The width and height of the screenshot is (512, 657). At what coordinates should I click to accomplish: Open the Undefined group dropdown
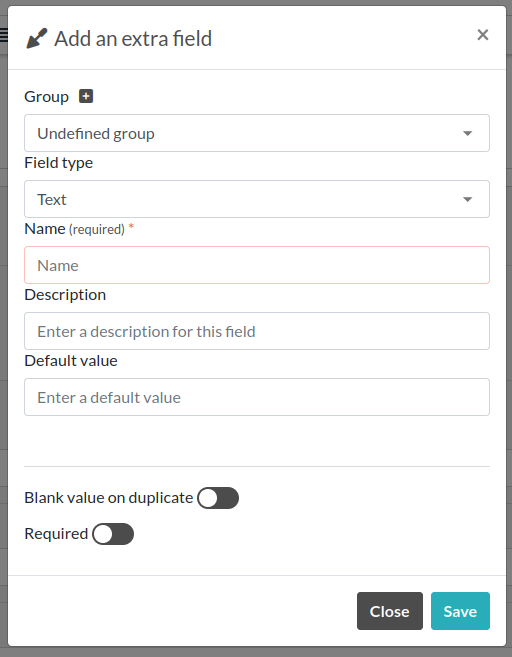pyautogui.click(x=257, y=133)
